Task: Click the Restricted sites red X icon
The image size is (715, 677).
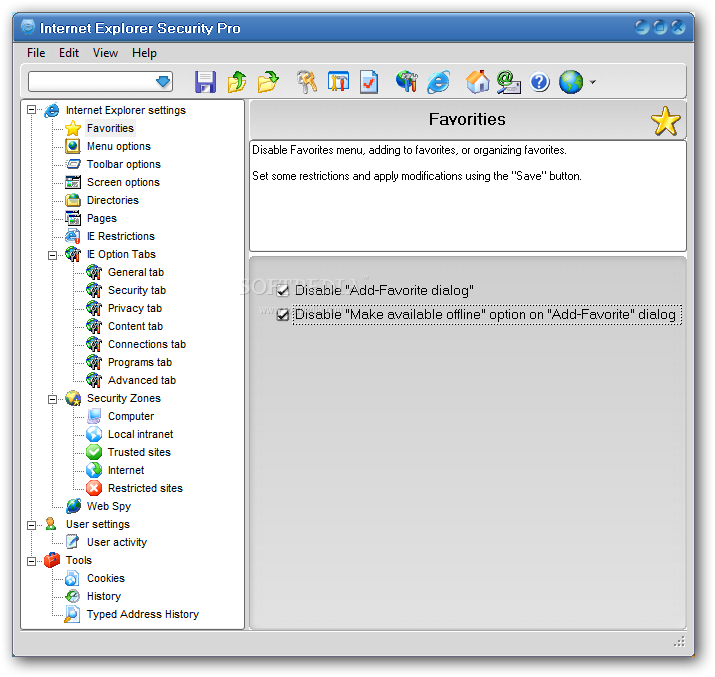Action: (x=94, y=488)
